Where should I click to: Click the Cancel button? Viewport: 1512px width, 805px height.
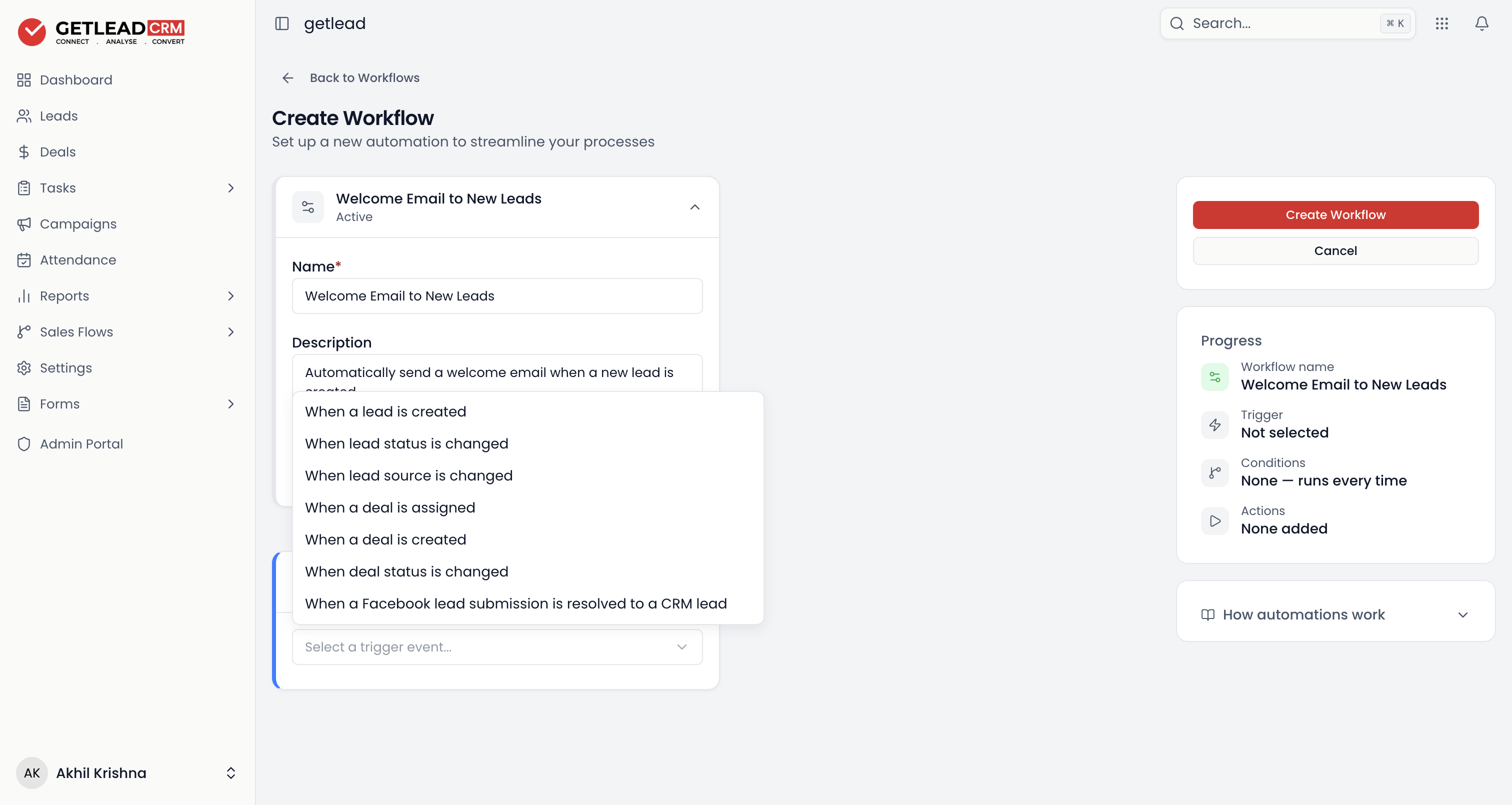(x=1335, y=250)
